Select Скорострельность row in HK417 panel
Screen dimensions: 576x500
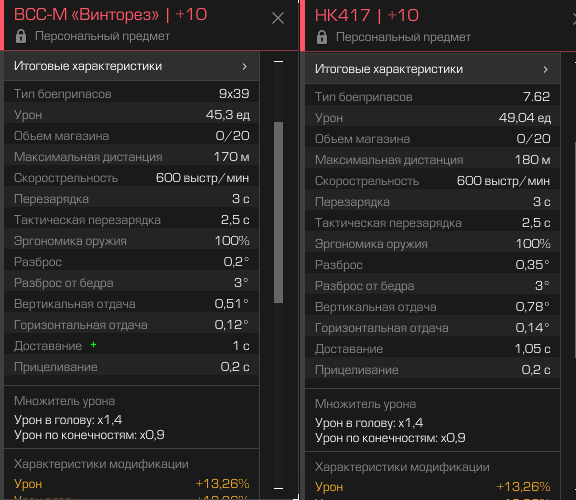tap(432, 181)
